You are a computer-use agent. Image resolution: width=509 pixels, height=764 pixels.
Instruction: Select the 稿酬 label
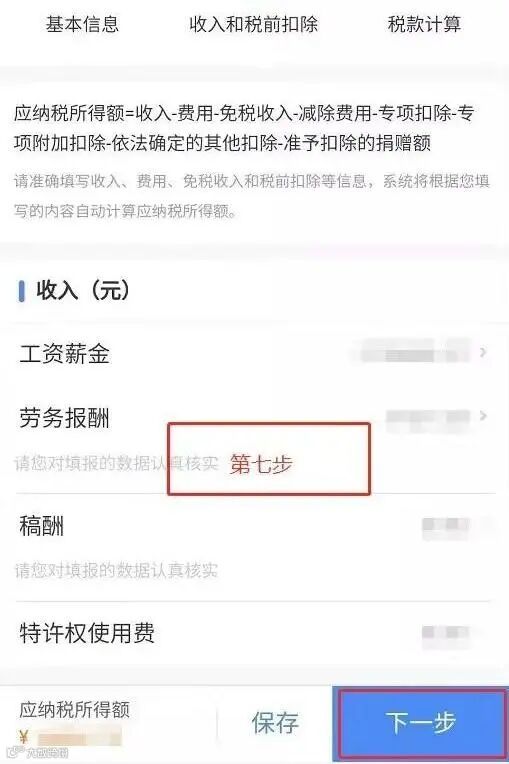tap(41, 526)
